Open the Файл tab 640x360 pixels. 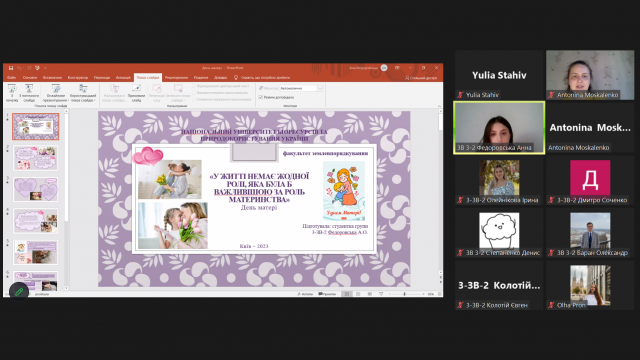point(11,78)
